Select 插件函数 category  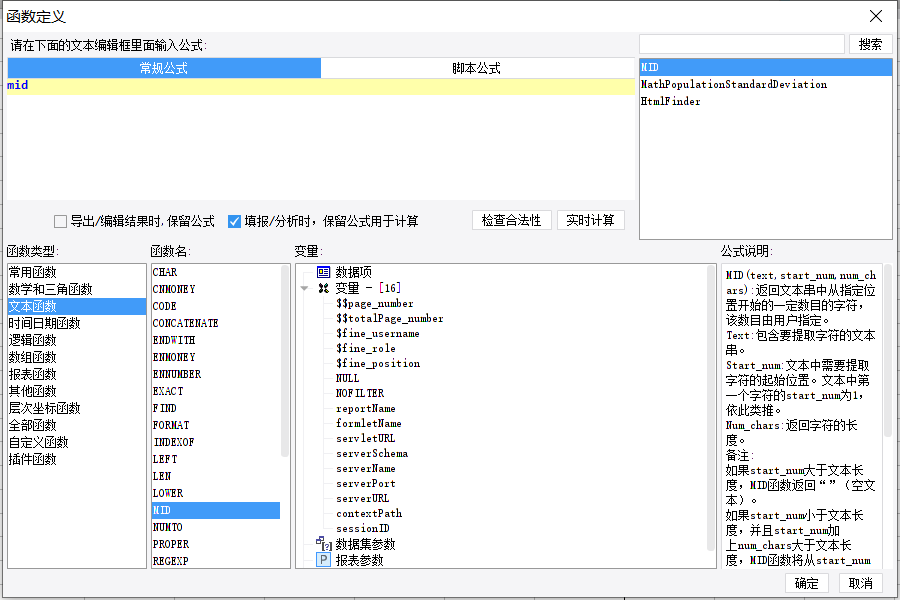tap(77, 459)
